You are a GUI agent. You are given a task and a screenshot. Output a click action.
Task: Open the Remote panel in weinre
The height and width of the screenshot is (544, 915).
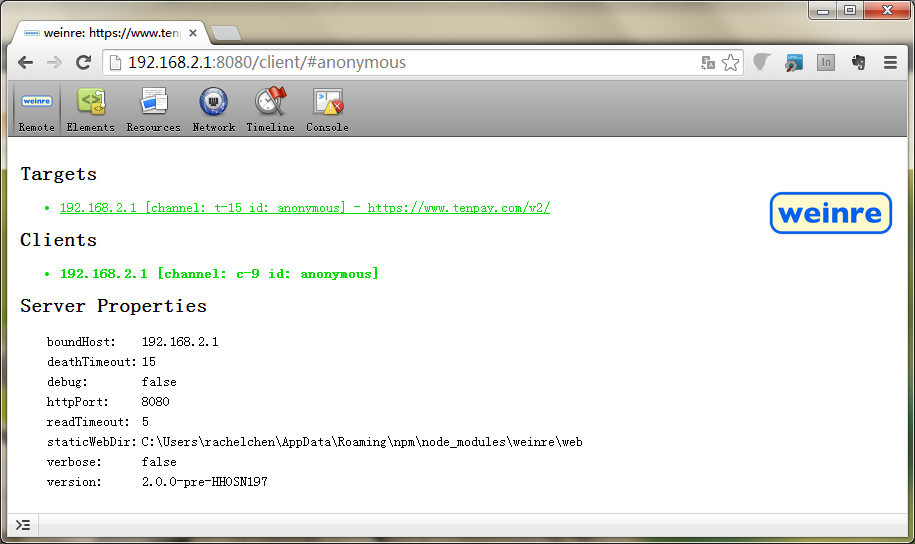coord(37,109)
